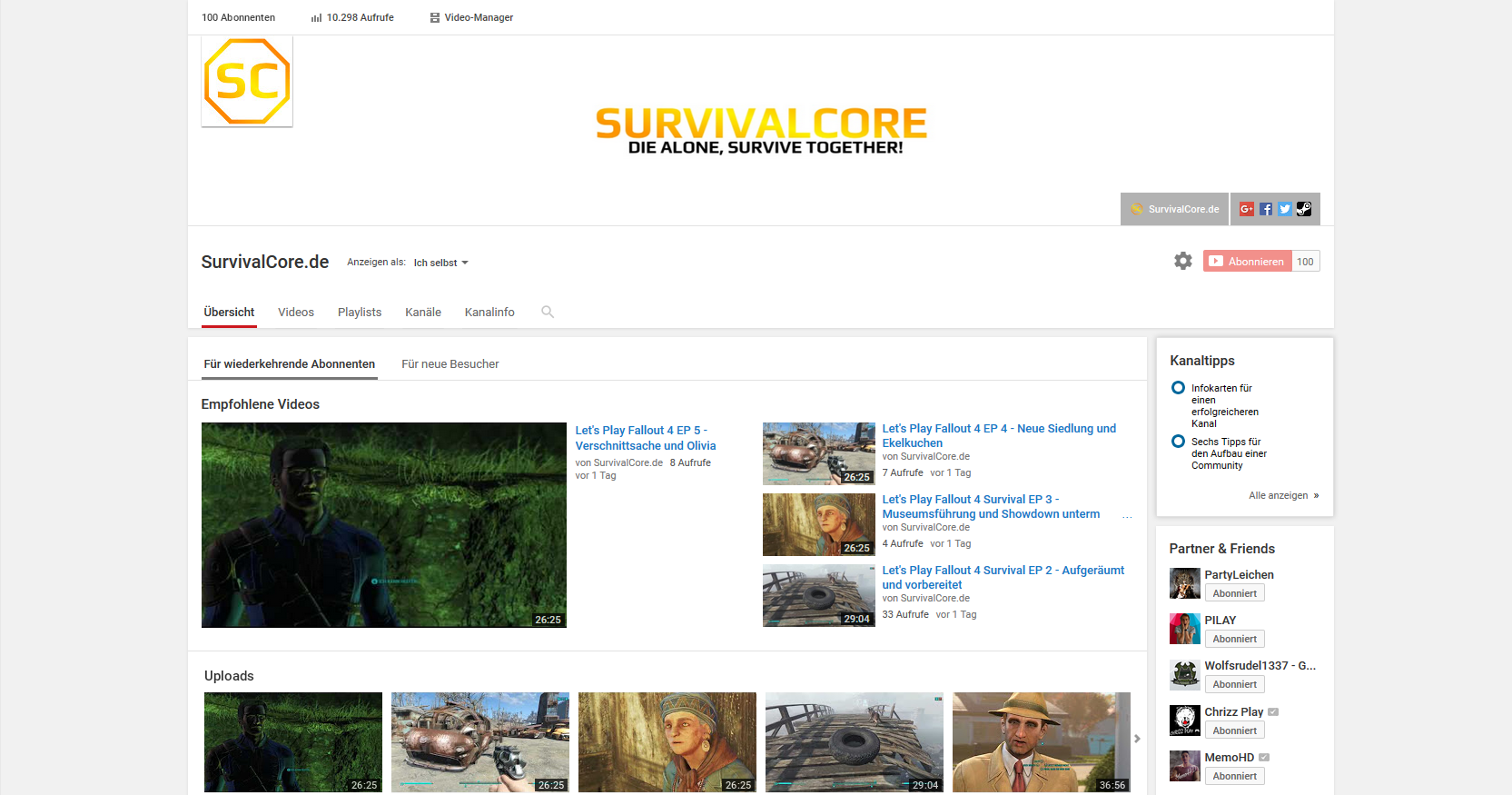Open channel settings gear icon
This screenshot has height=795, width=1512.
(1183, 262)
